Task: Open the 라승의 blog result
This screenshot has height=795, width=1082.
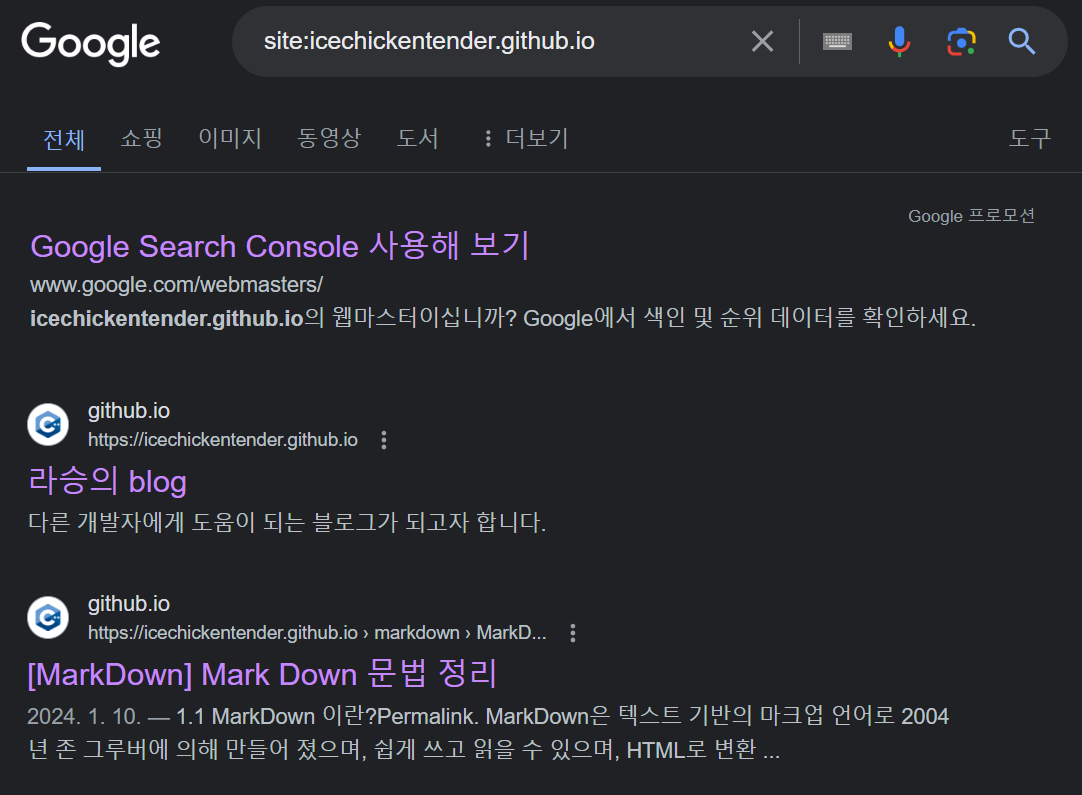Action: (x=108, y=481)
